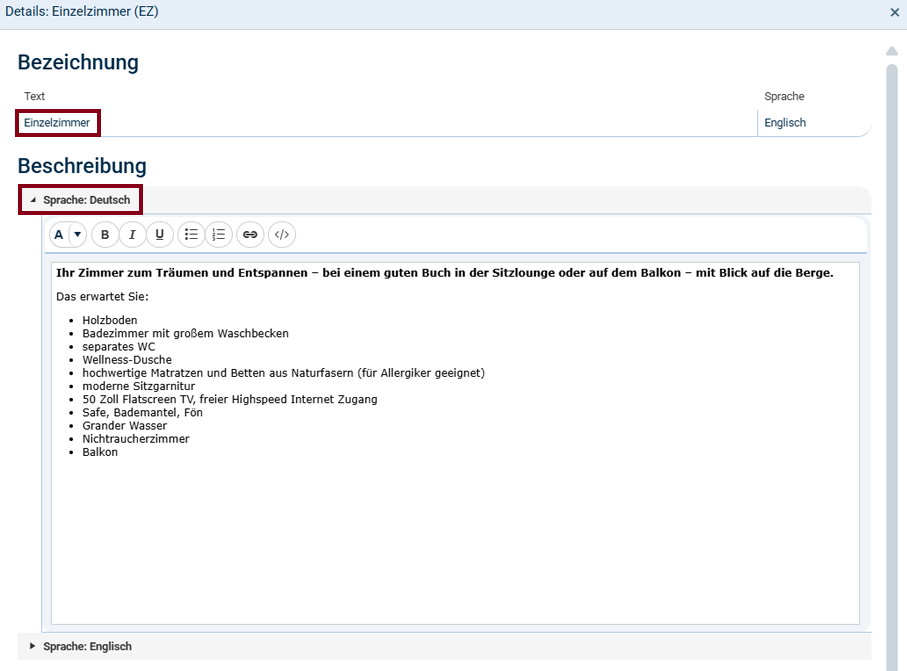Image resolution: width=907 pixels, height=671 pixels.
Task: Open the font color dropdown arrow
Action: (78, 235)
